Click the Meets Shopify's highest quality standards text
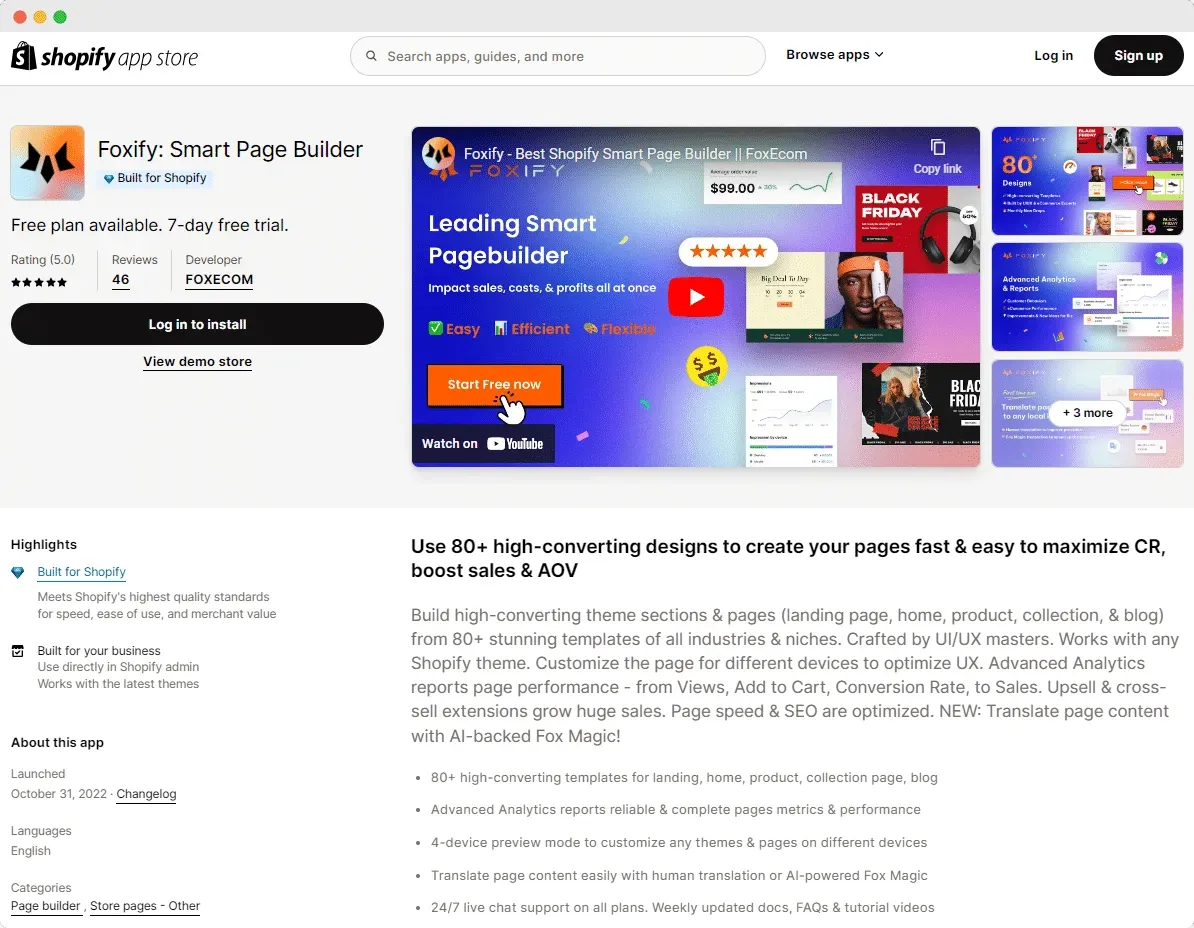Viewport: 1194px width, 928px height. (156, 605)
